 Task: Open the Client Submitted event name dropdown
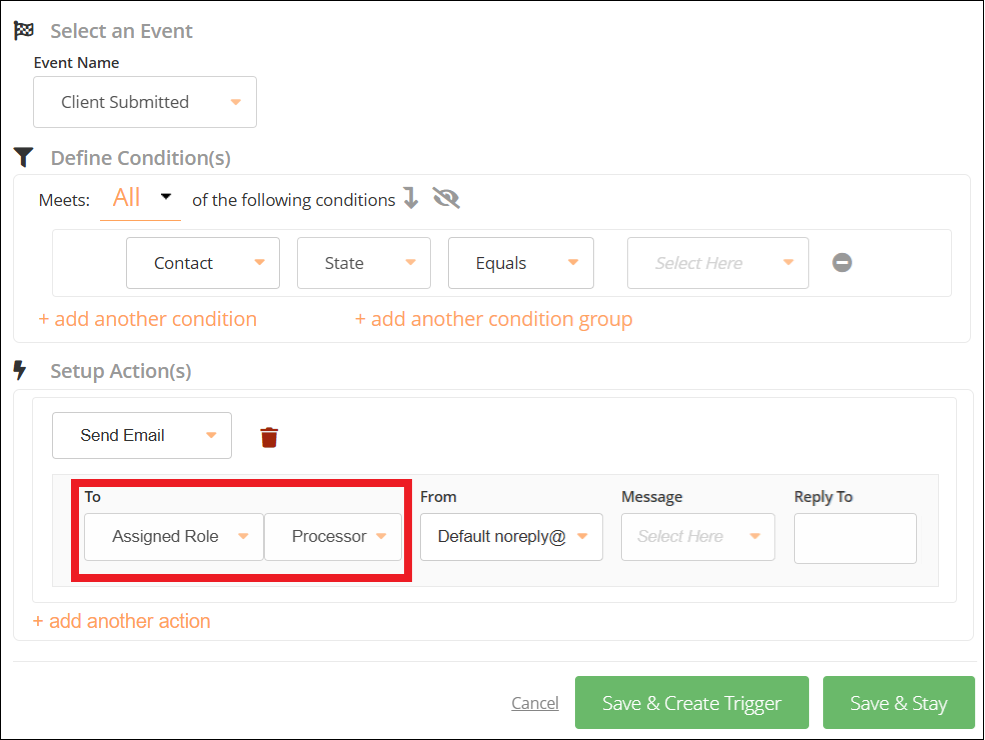(145, 102)
